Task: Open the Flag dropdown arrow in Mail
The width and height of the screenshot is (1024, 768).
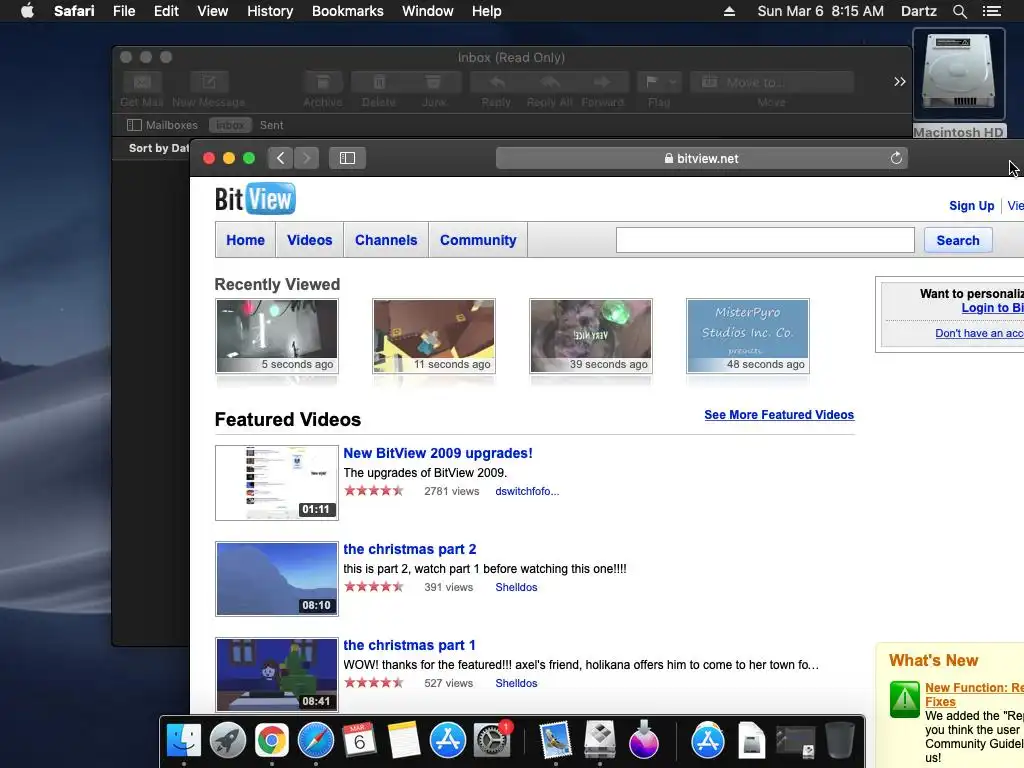Action: 673,82
